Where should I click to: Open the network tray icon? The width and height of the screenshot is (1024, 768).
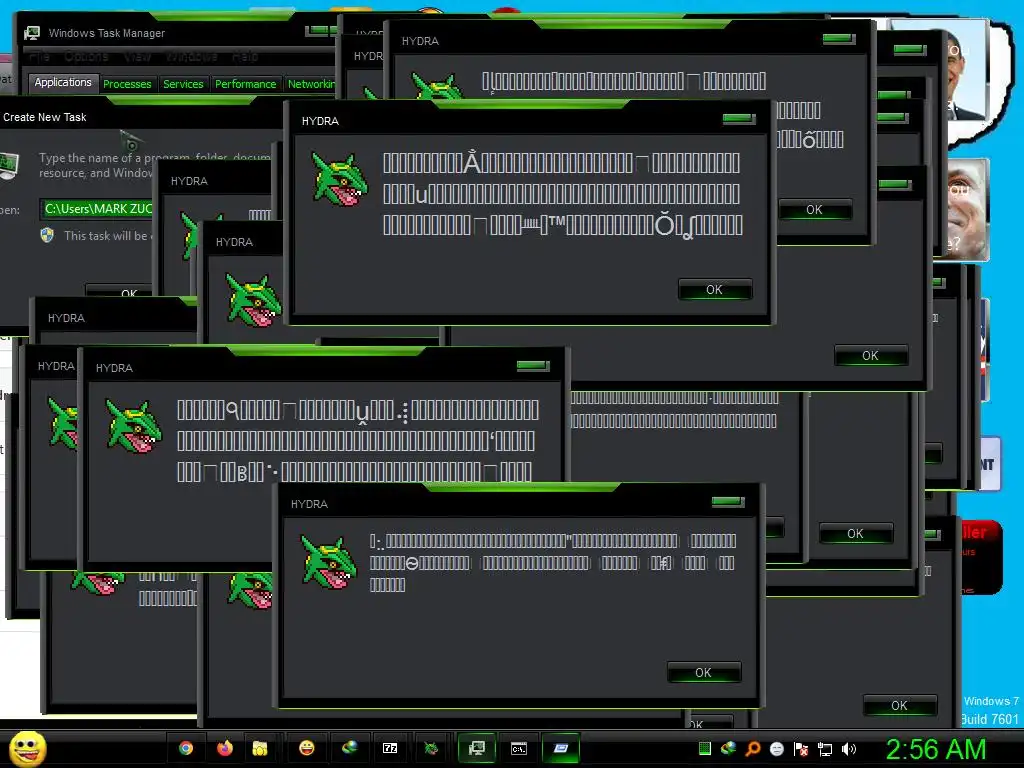[x=825, y=750]
